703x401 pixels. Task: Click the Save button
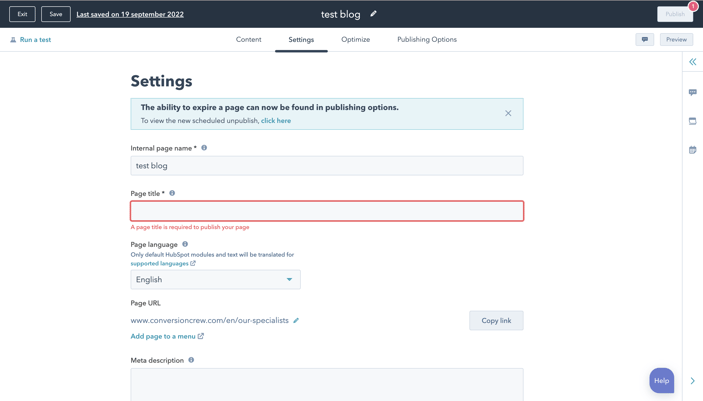tap(56, 14)
